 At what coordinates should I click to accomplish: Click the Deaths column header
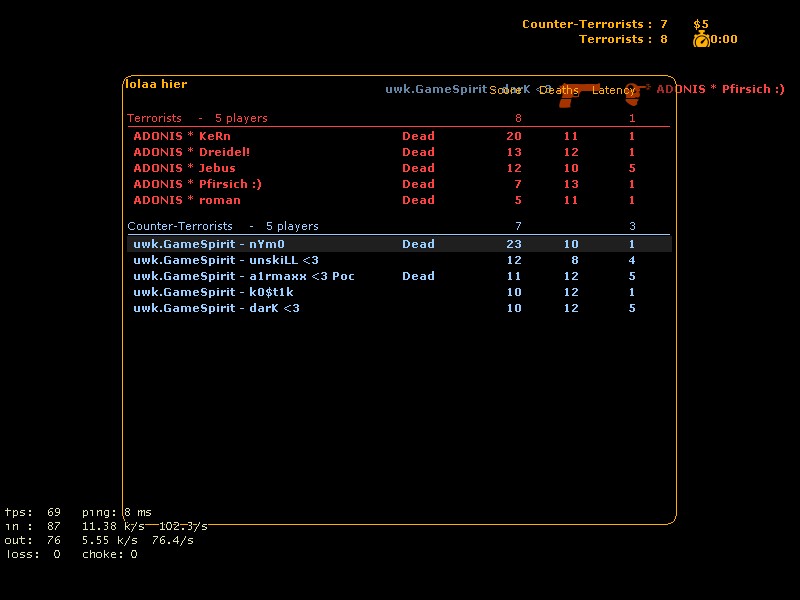pyautogui.click(x=559, y=90)
